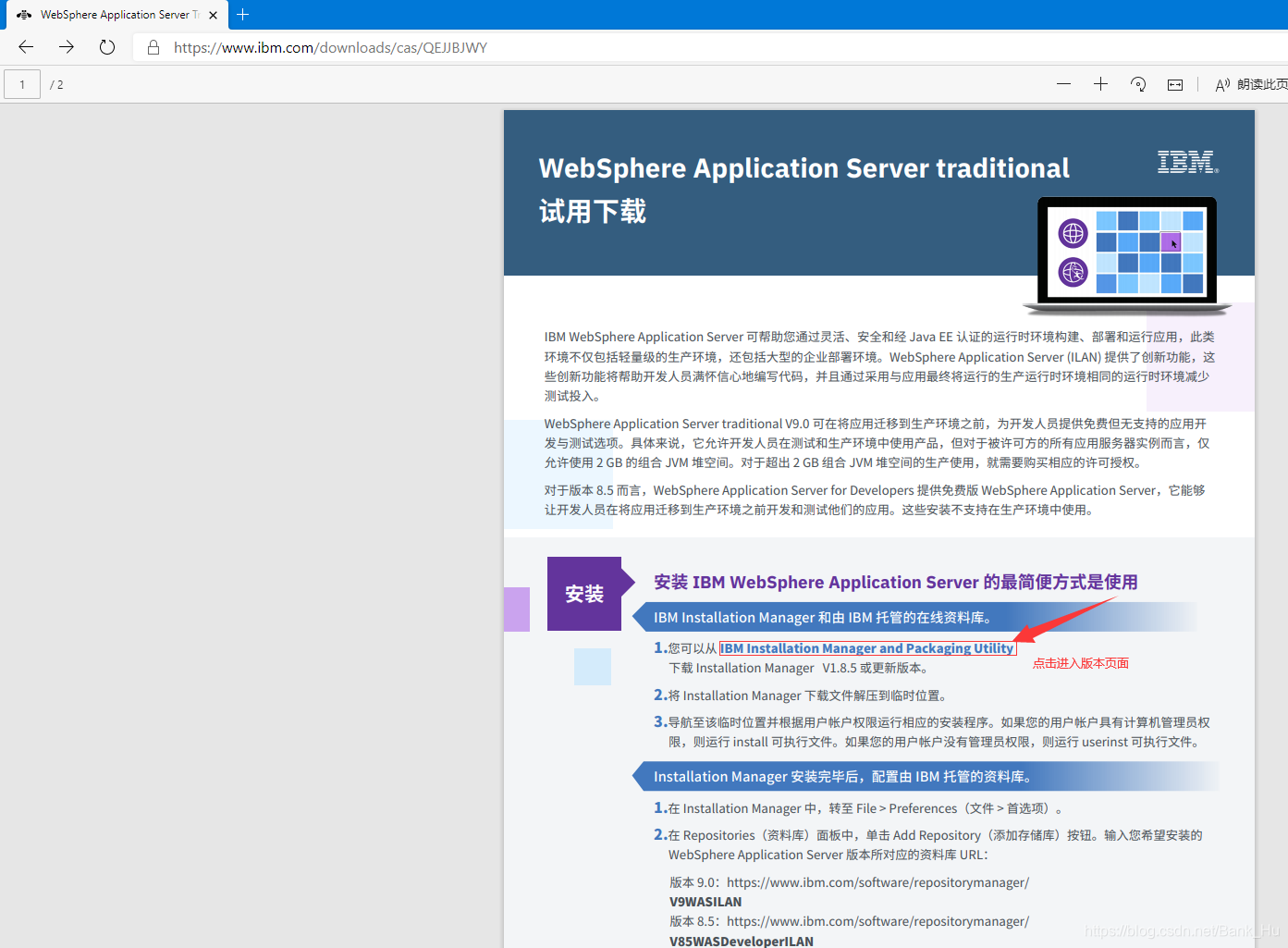The width and height of the screenshot is (1288, 948).
Task: Open IBM Installation Manager and Packaging Utility link
Action: pos(867,648)
